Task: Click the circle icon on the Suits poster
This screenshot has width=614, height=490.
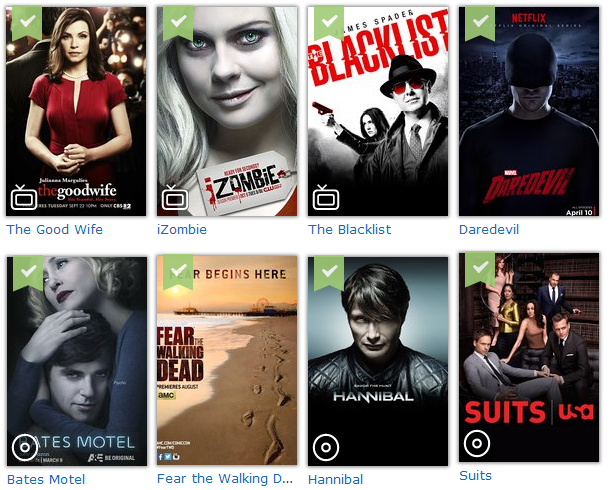Action: click(477, 443)
